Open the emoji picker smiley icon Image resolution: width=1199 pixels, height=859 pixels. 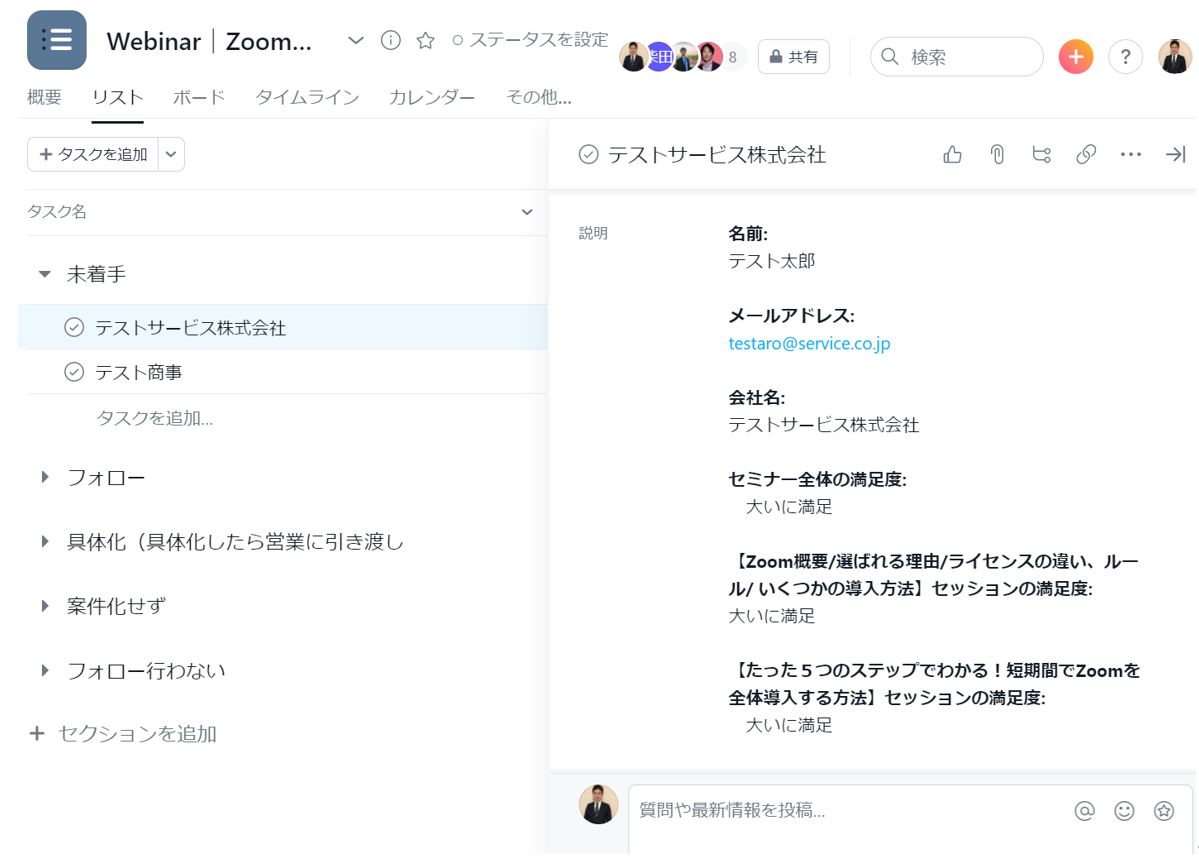(1124, 811)
